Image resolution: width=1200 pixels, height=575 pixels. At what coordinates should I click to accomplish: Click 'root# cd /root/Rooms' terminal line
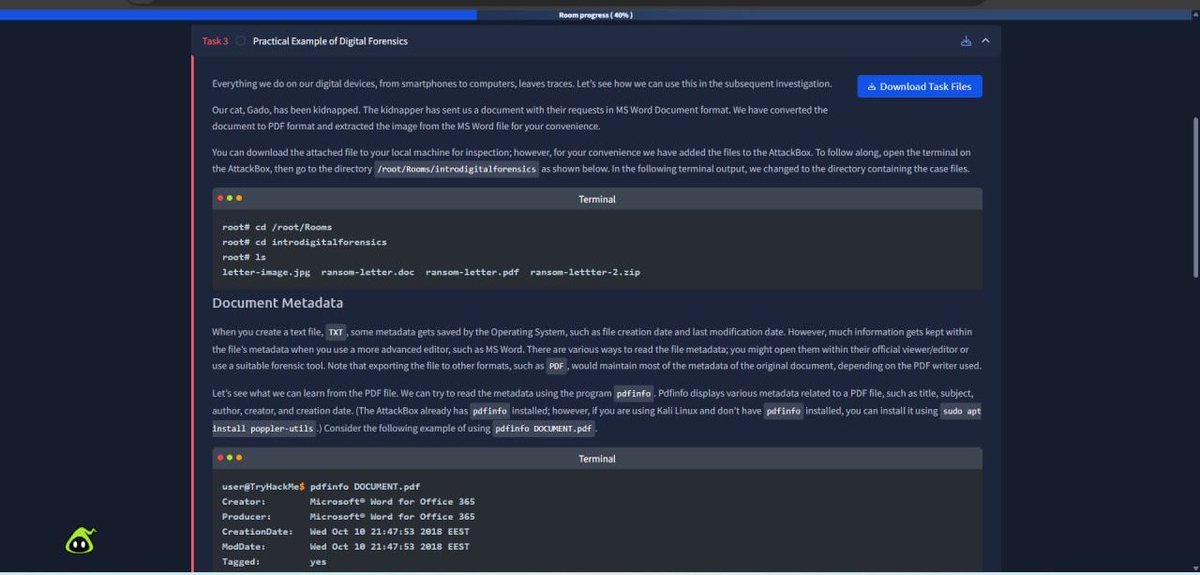[x=277, y=227]
